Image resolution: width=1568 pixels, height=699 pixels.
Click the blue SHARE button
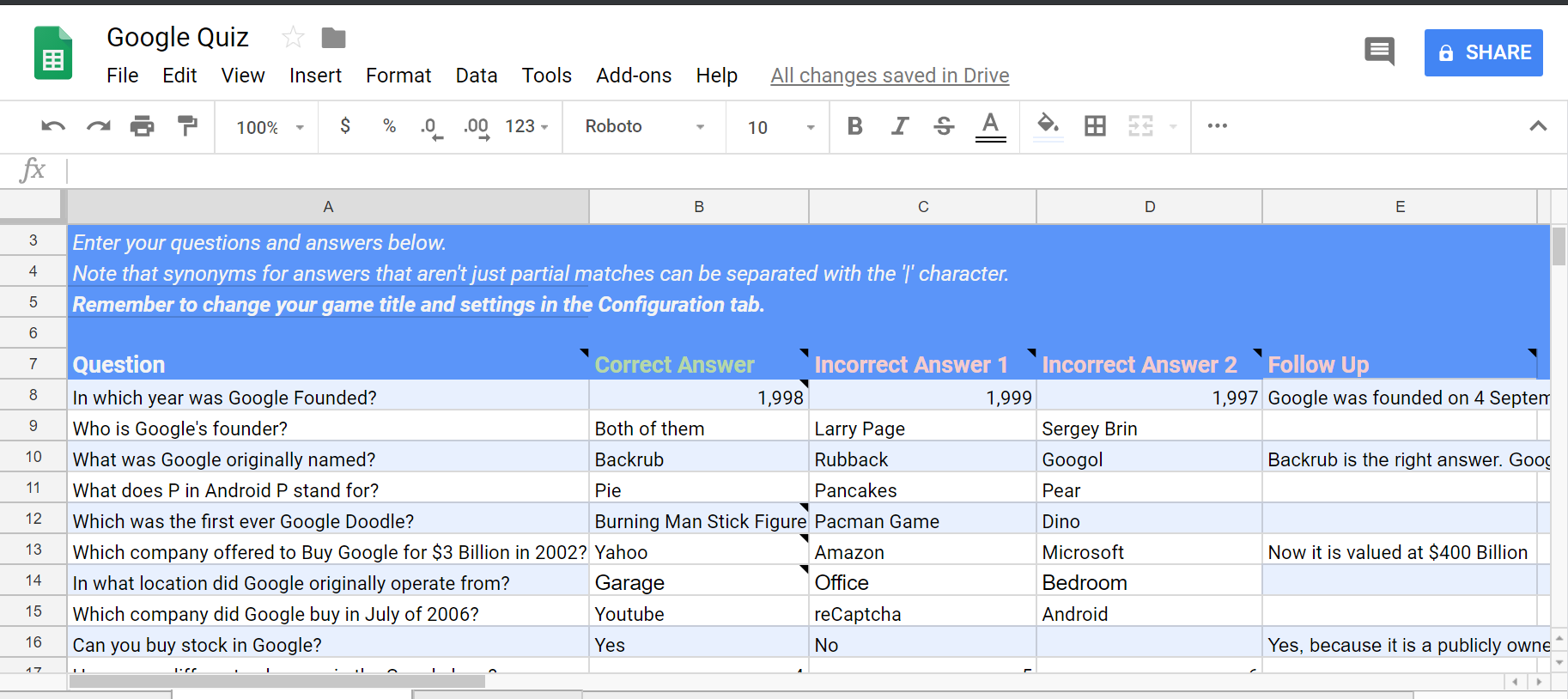1483,52
